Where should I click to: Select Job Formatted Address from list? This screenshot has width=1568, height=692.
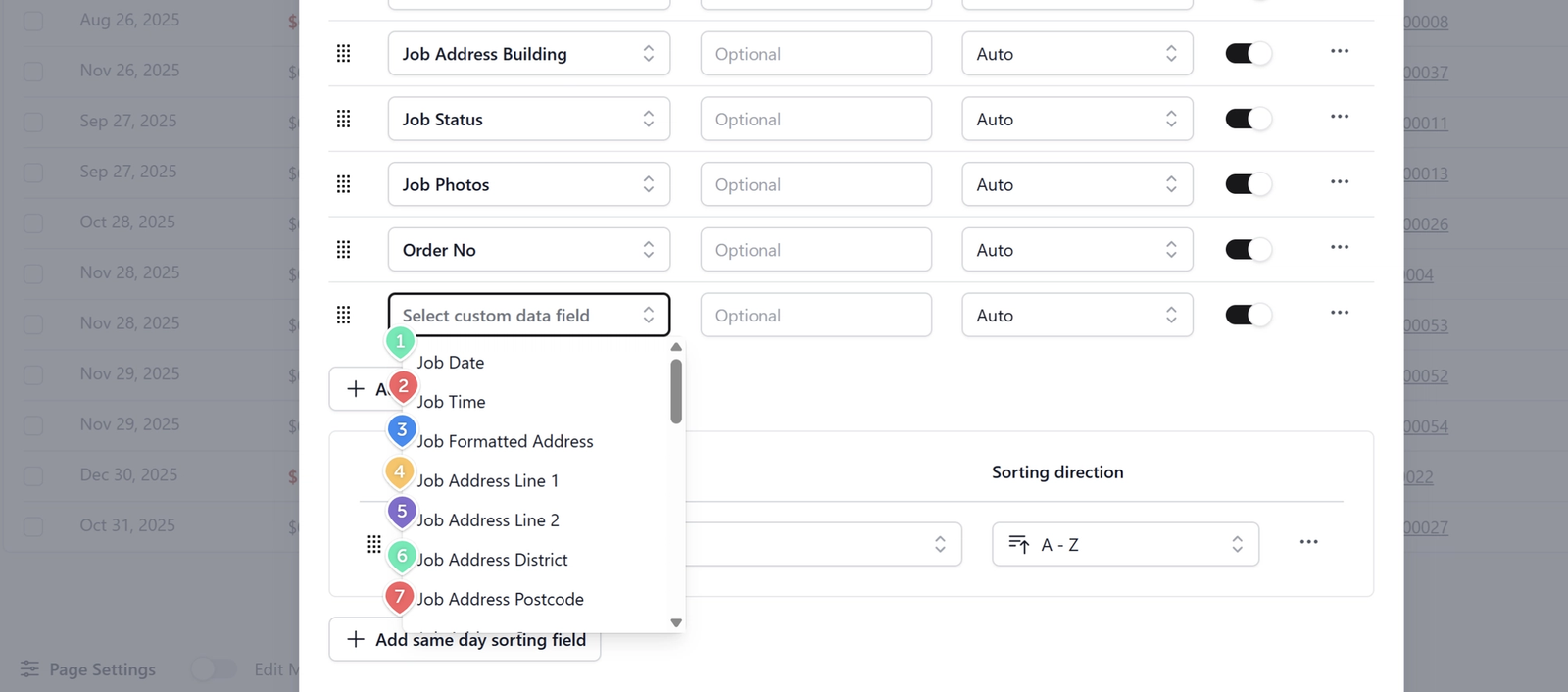coord(505,441)
